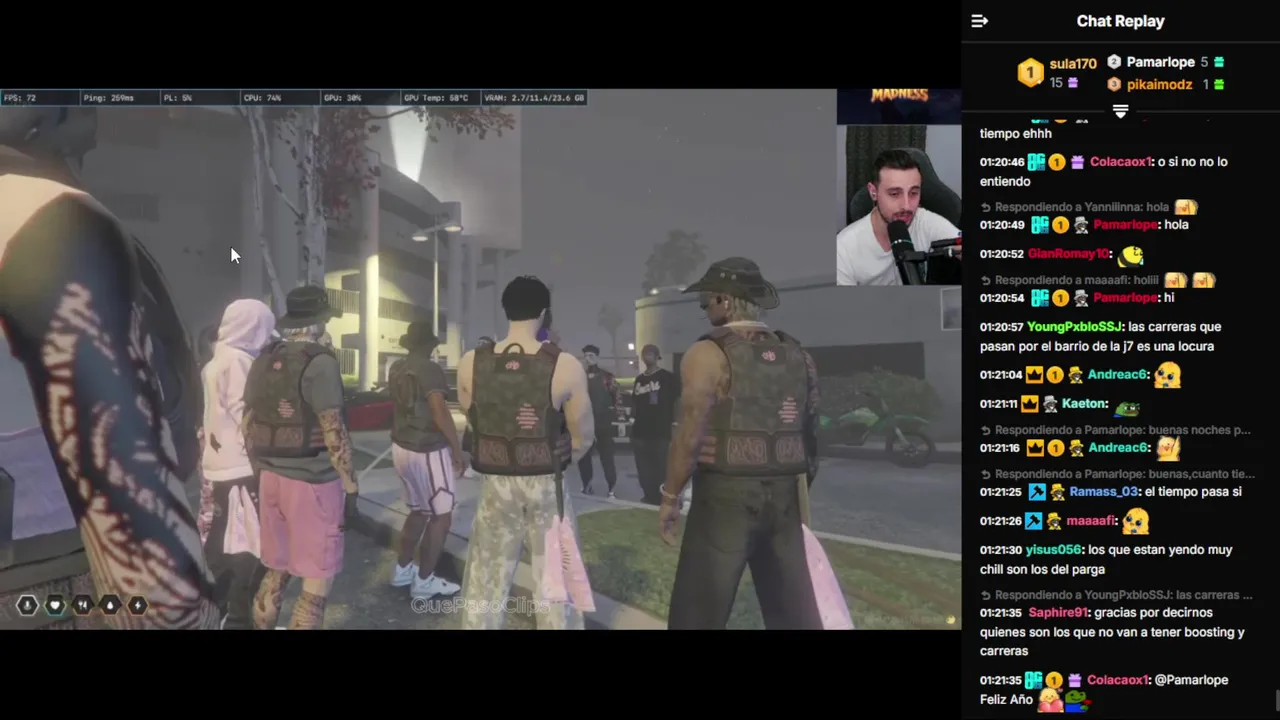
Task: Click the Chat Replay header title
Action: 1120,21
